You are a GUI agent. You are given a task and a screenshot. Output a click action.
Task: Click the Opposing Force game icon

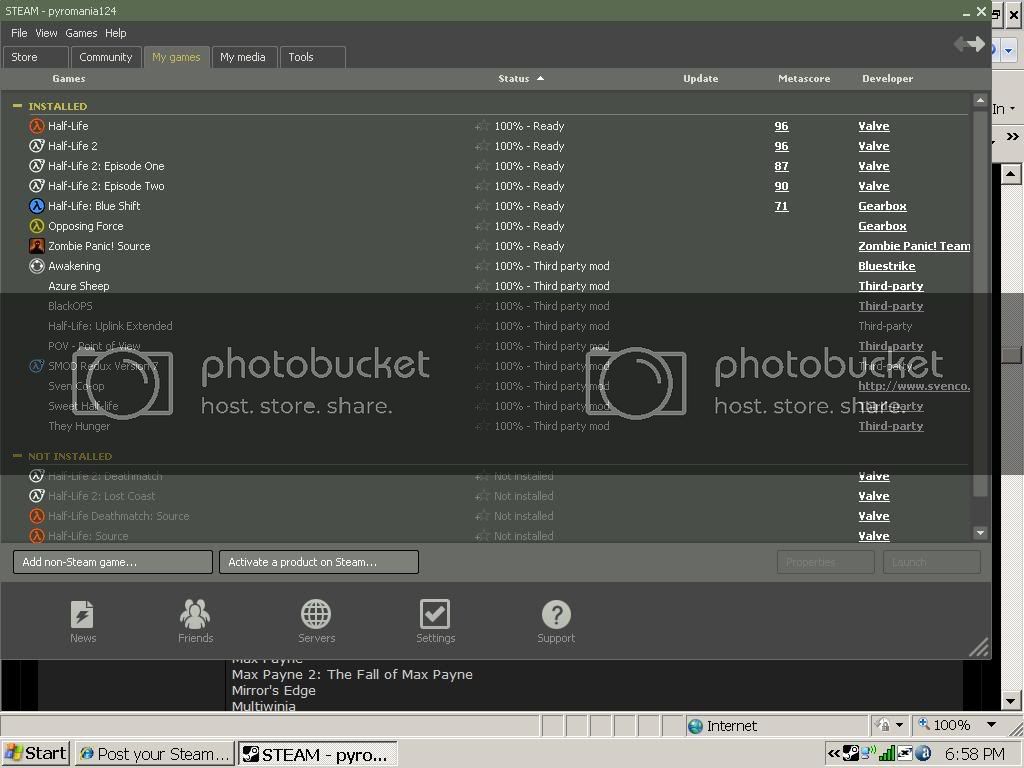point(37,226)
